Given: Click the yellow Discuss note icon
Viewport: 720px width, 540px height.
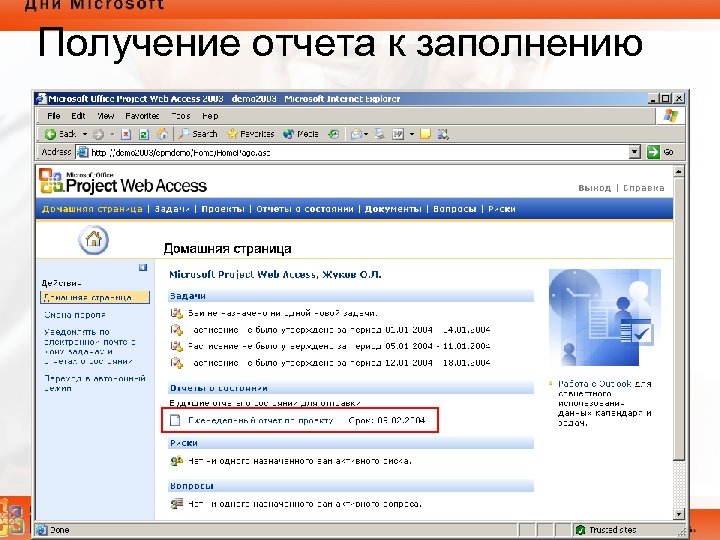Looking at the screenshot, I should click(426, 134).
